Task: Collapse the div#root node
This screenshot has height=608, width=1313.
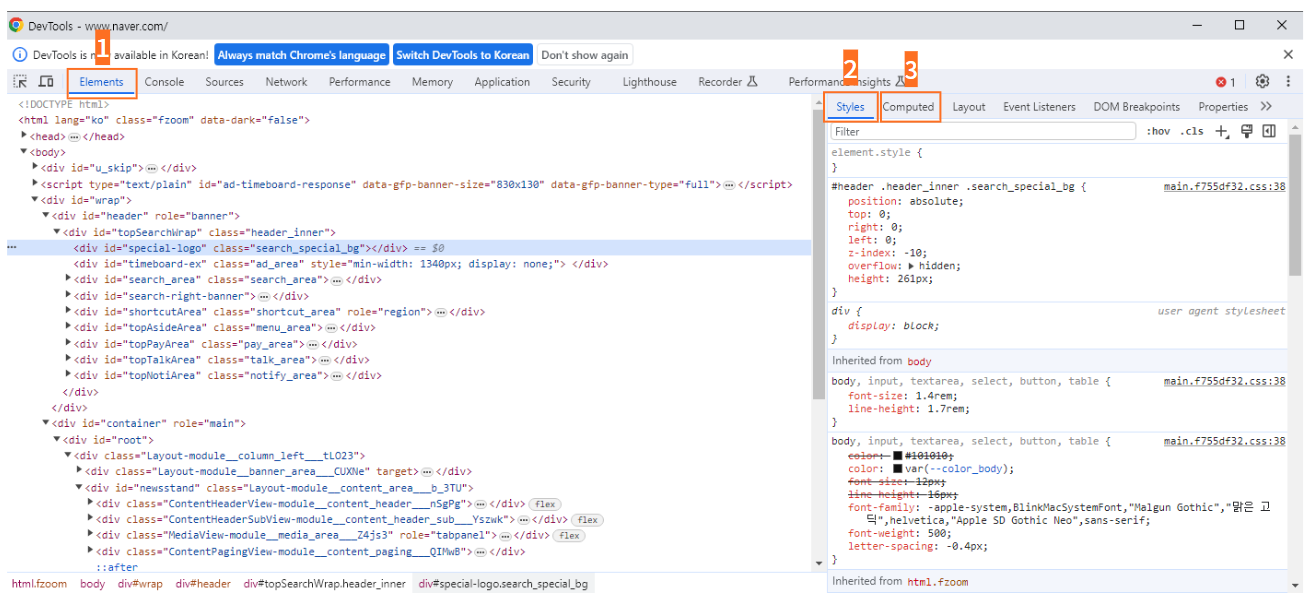Action: coord(57,440)
